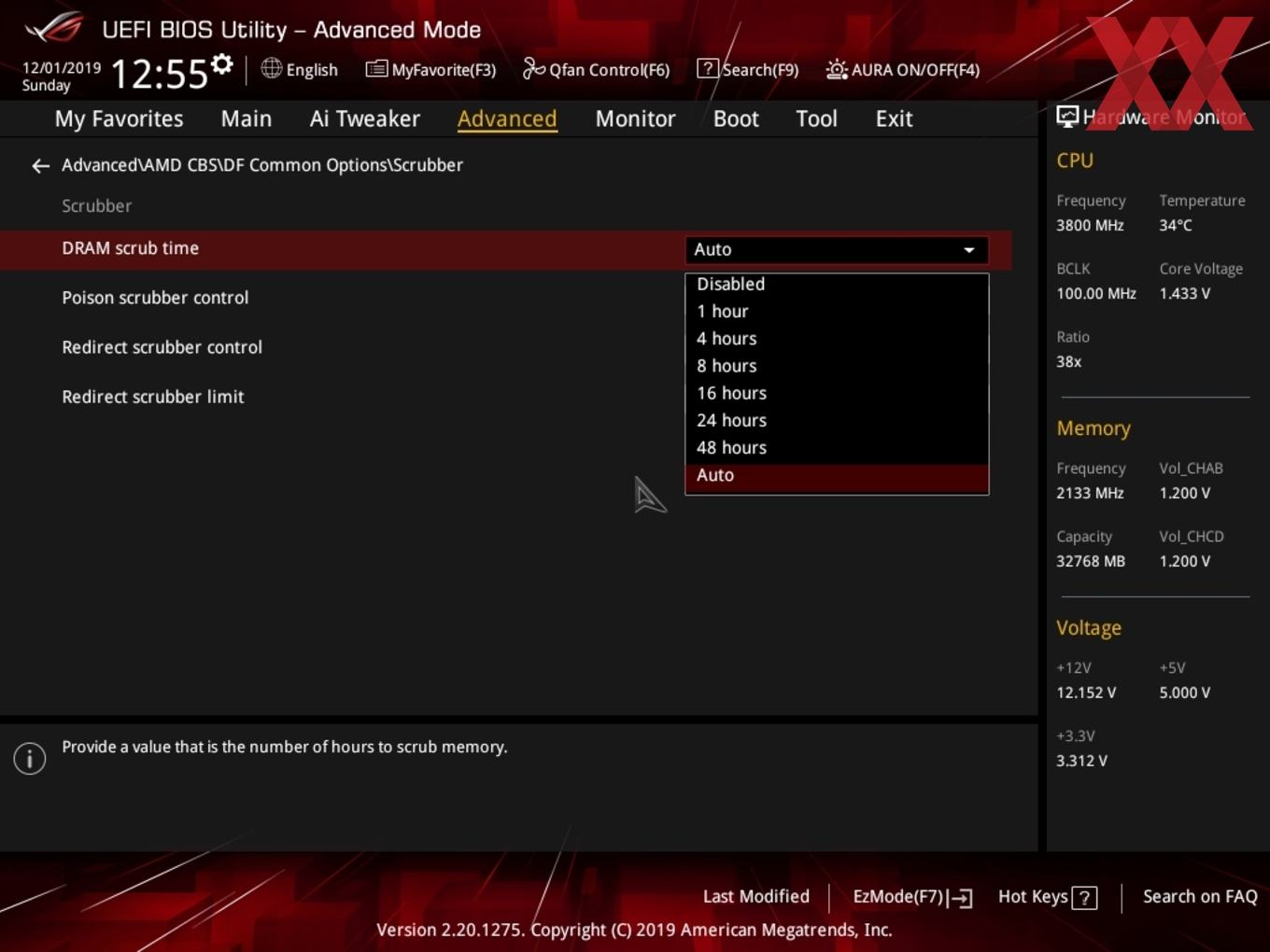Select Disabled from scrub time list
The width and height of the screenshot is (1270, 952).
837,284
